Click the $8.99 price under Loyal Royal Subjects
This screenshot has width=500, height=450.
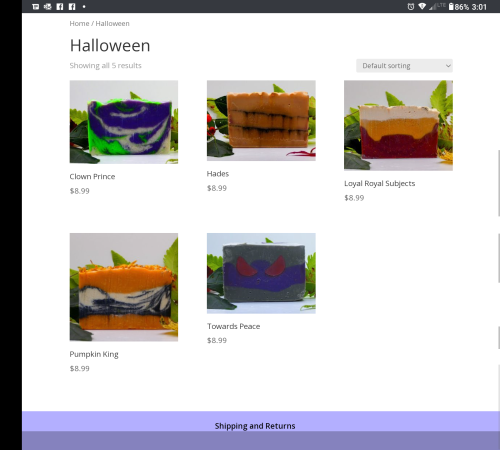[354, 198]
